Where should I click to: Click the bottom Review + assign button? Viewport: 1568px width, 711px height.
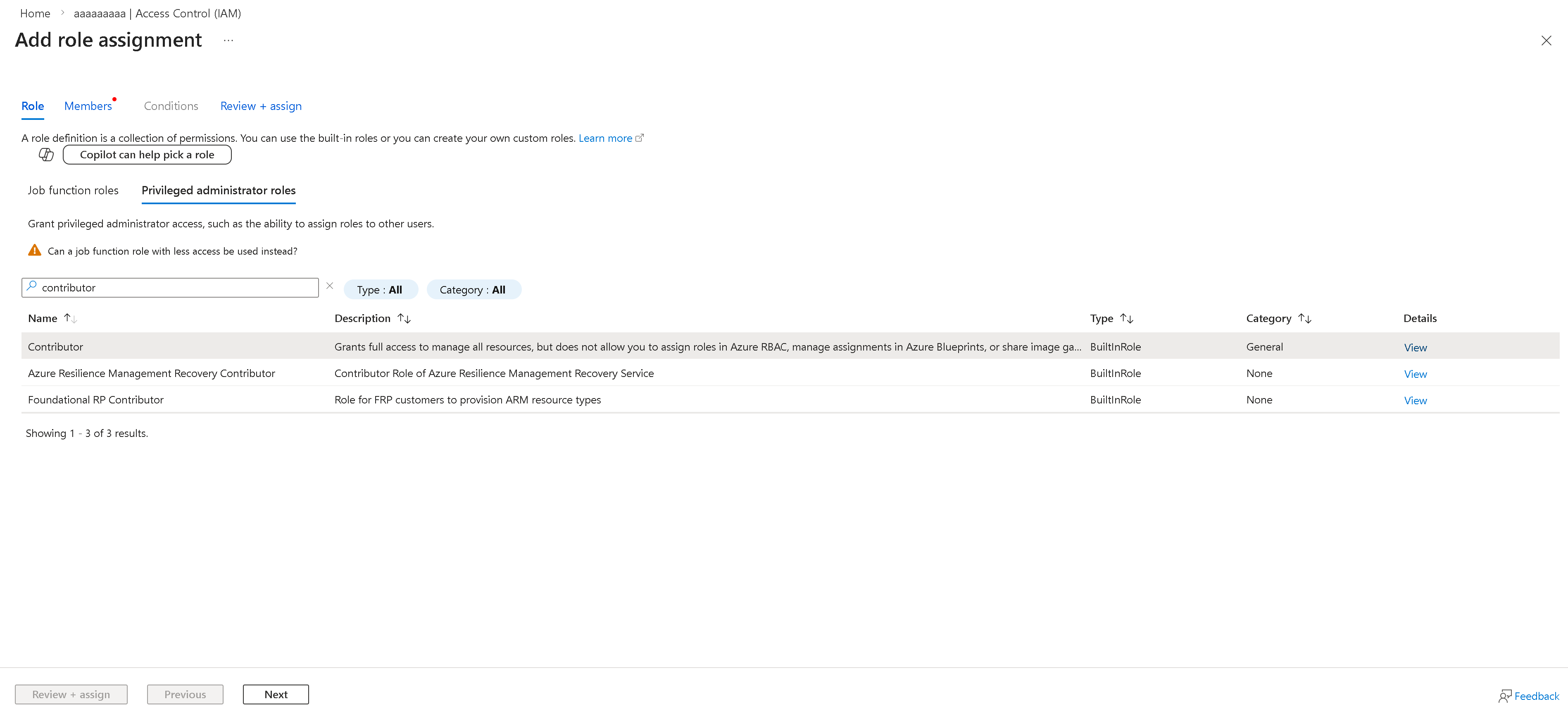71,694
